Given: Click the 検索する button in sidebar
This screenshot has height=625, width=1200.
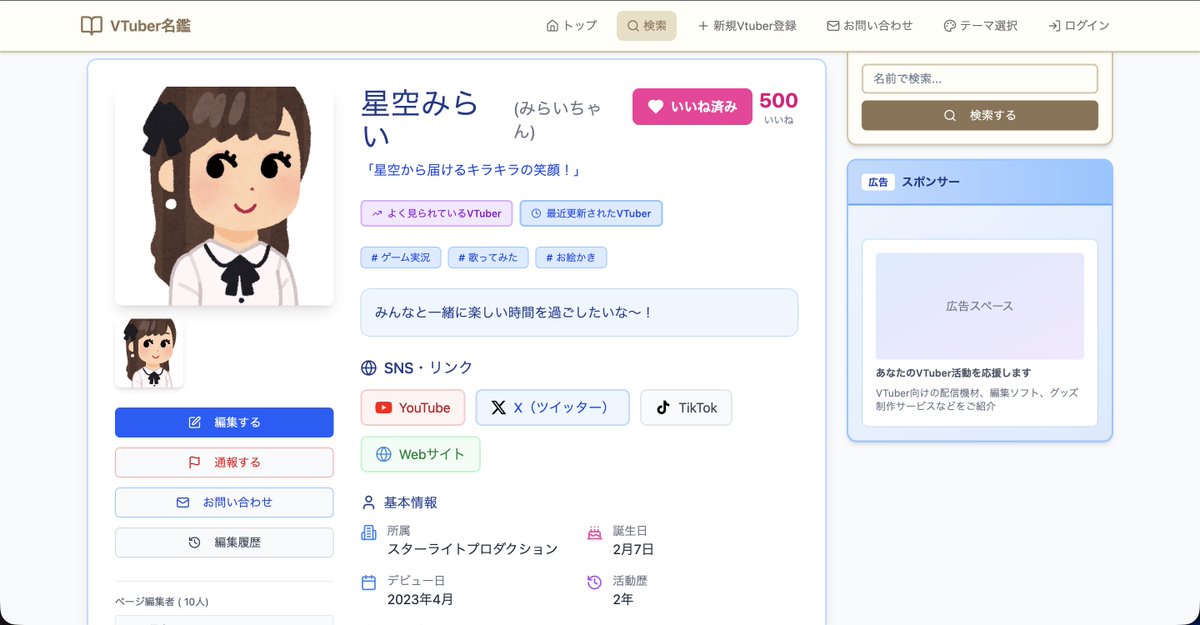Looking at the screenshot, I should point(980,115).
